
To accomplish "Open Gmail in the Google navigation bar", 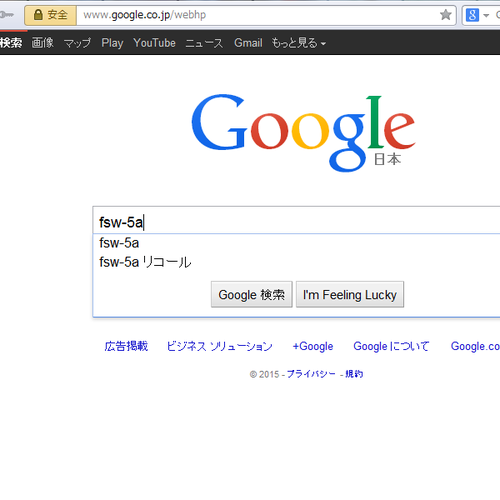I will (248, 43).
